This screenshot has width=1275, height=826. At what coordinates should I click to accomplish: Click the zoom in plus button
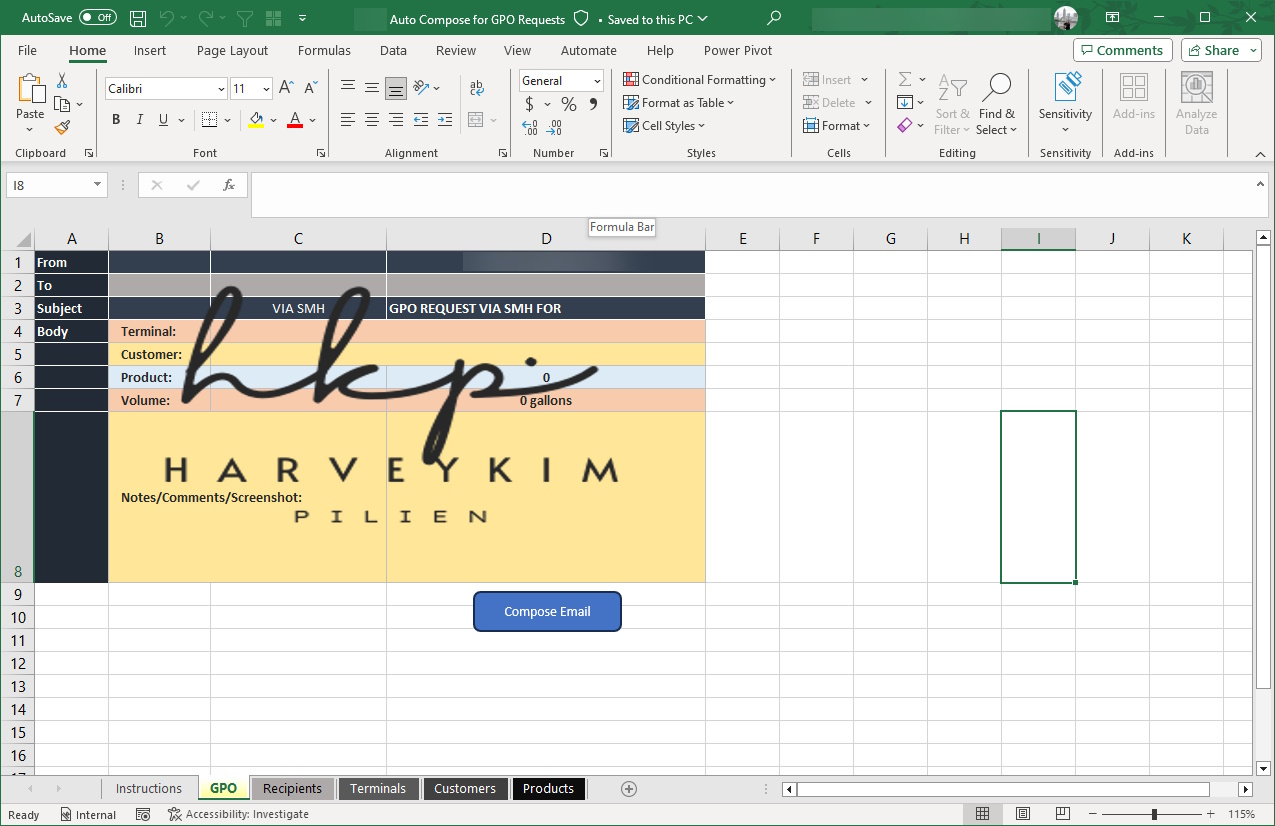[x=1211, y=814]
